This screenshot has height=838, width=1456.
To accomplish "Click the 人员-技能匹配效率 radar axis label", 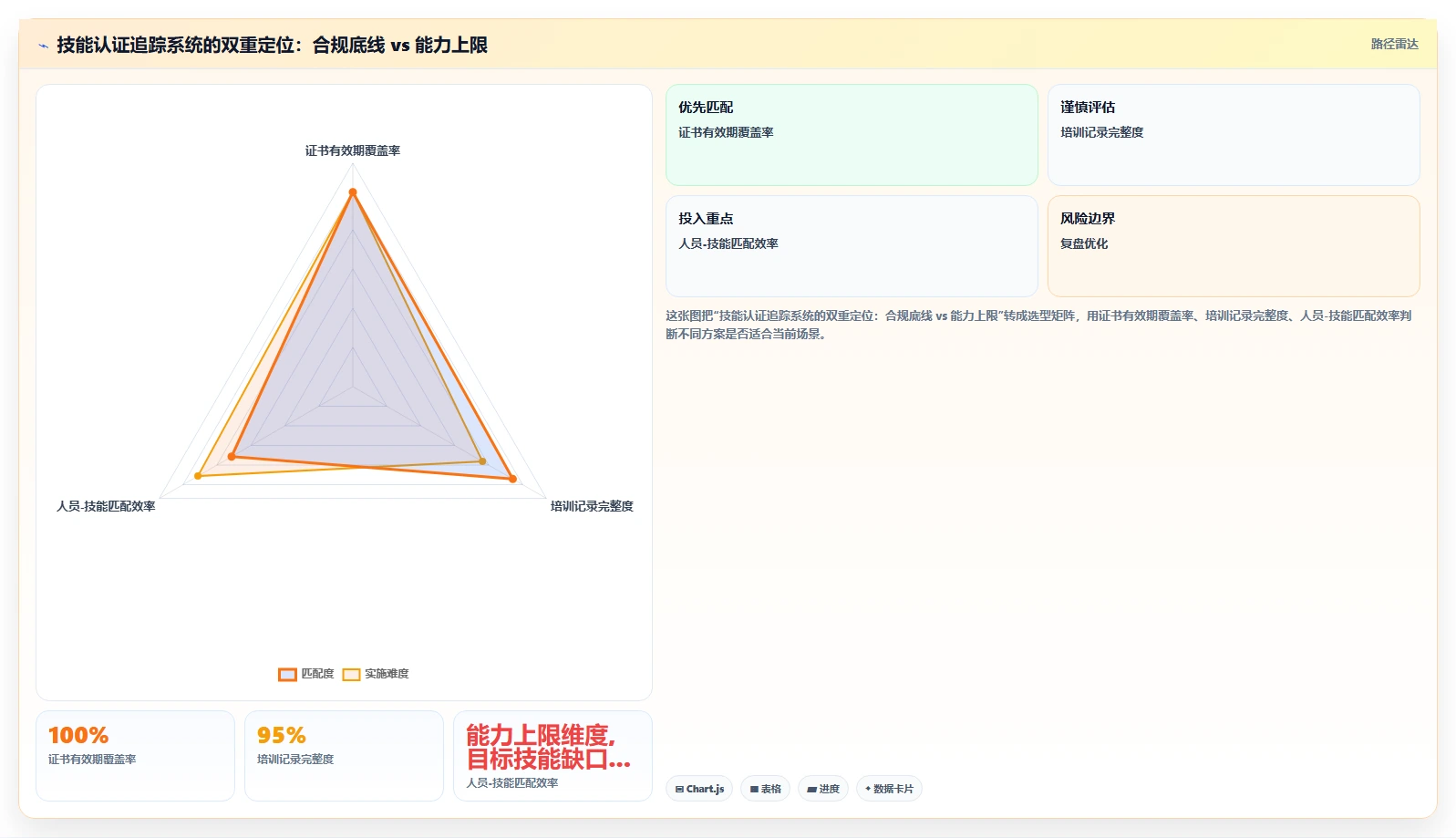I will coord(106,506).
